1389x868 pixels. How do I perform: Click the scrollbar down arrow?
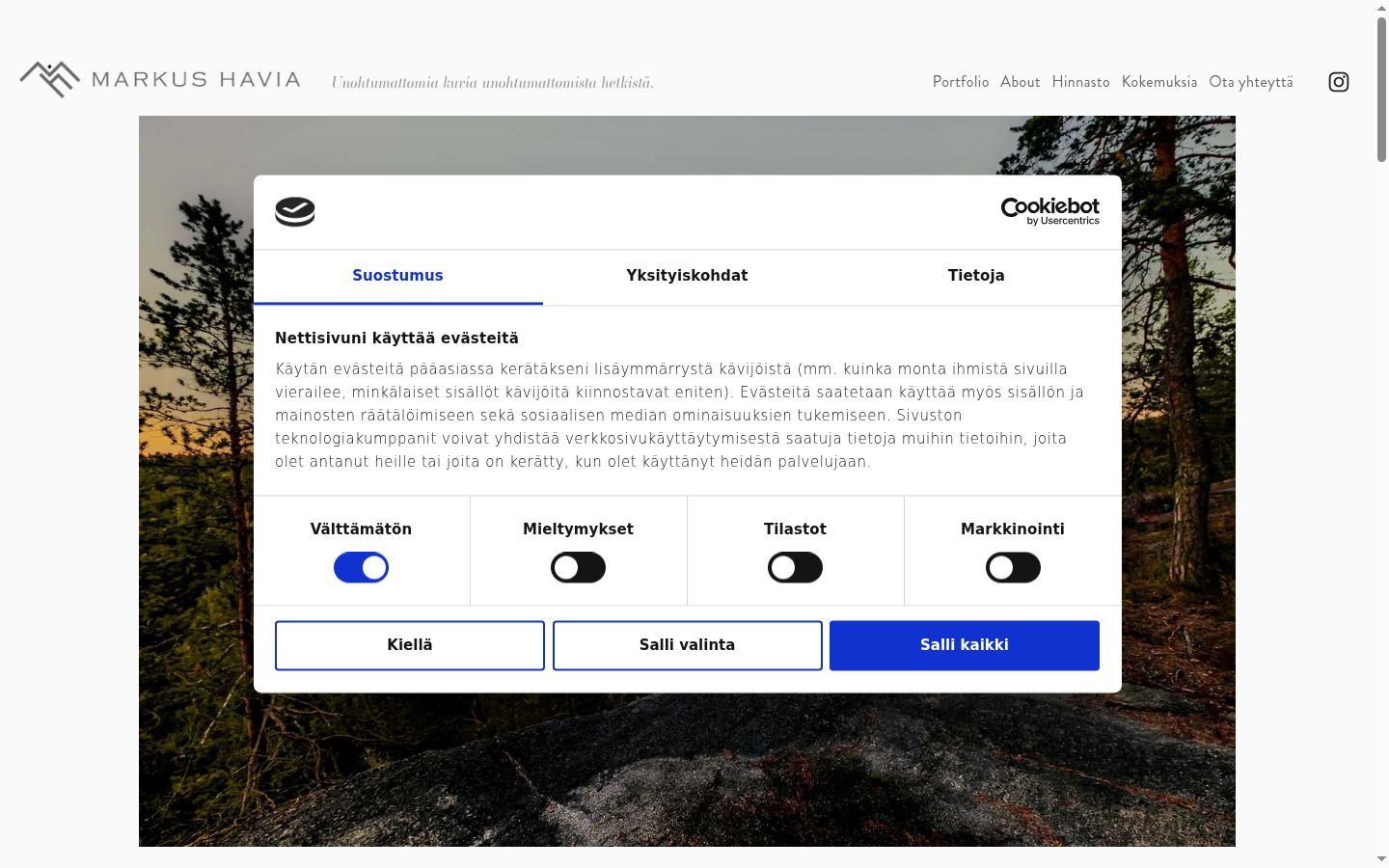point(1381,858)
